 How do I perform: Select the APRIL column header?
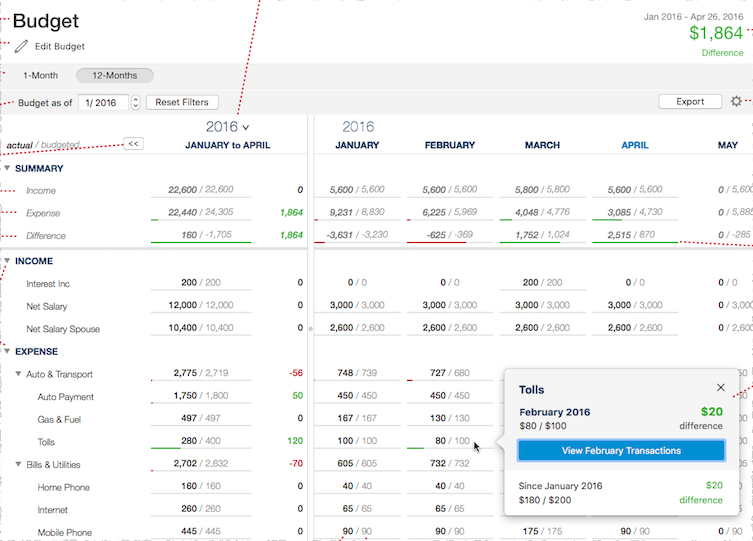[x=634, y=145]
